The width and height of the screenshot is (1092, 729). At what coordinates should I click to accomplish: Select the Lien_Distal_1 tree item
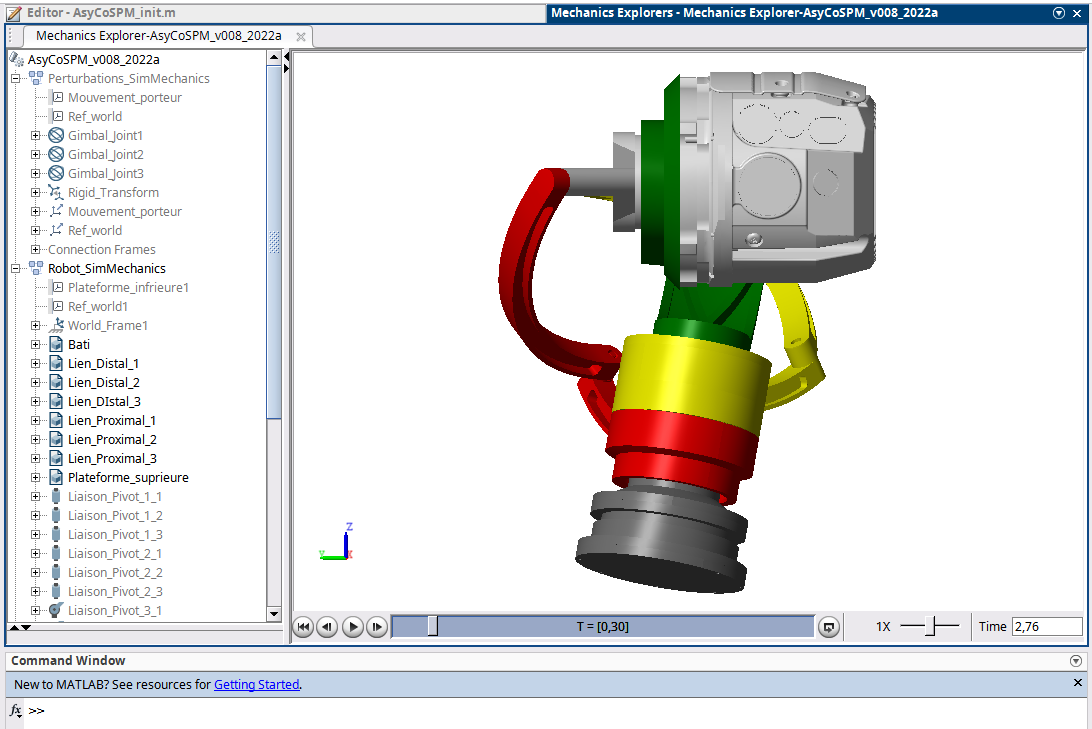104,363
